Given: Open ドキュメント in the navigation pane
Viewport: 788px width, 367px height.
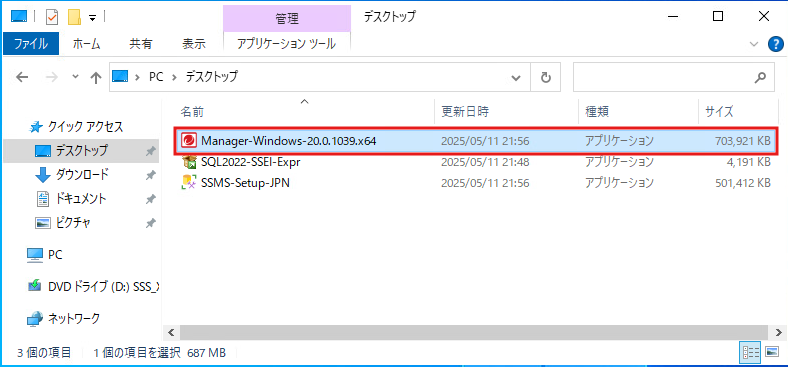Looking at the screenshot, I should point(80,199).
